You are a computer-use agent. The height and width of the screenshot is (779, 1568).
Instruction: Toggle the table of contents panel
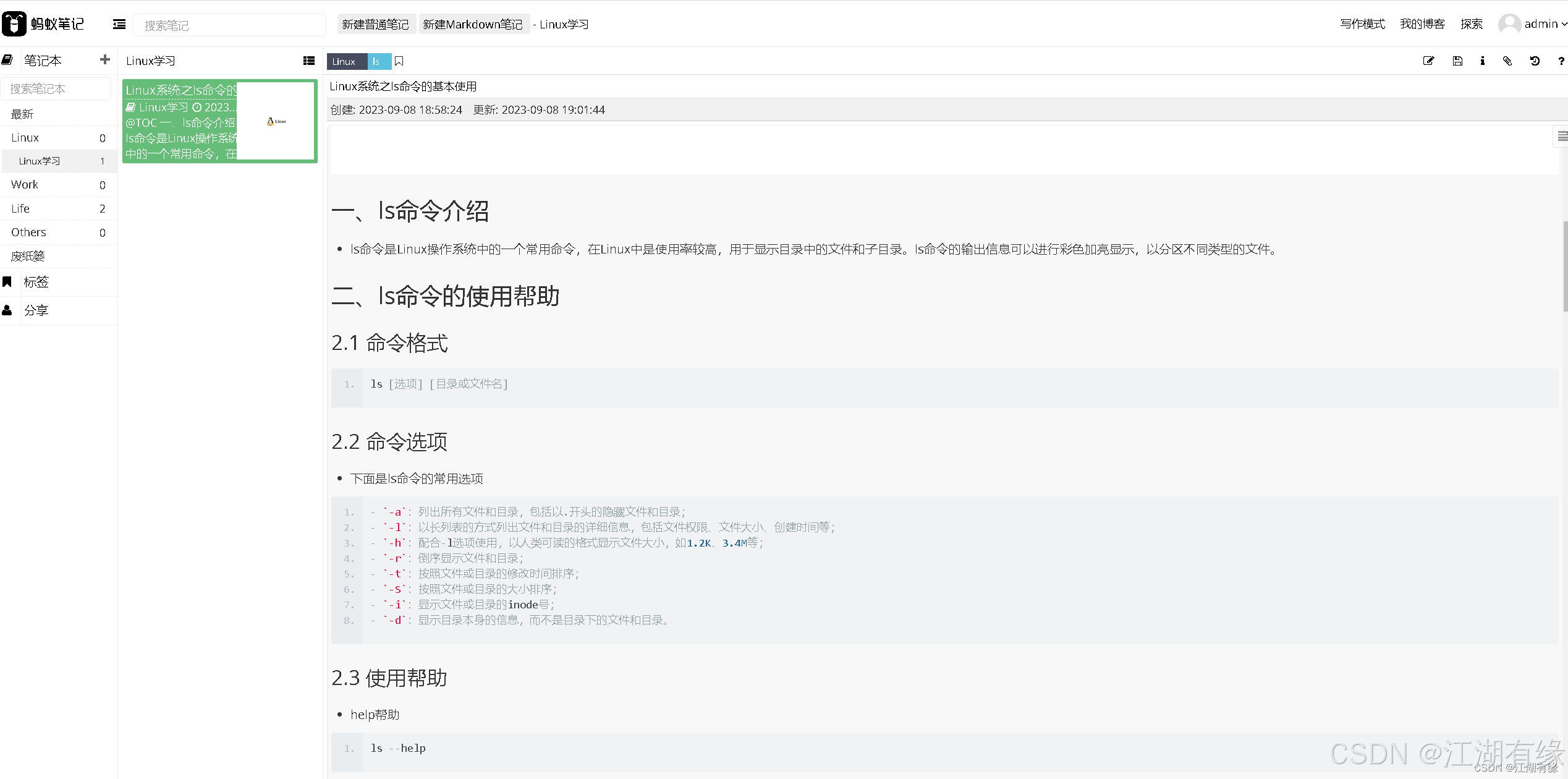click(1562, 136)
